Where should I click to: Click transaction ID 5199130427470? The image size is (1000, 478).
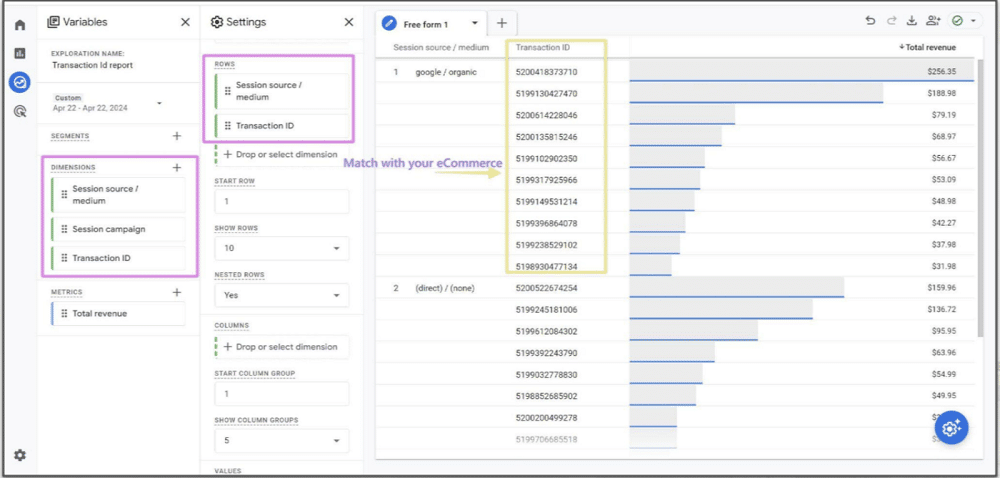click(x=547, y=94)
